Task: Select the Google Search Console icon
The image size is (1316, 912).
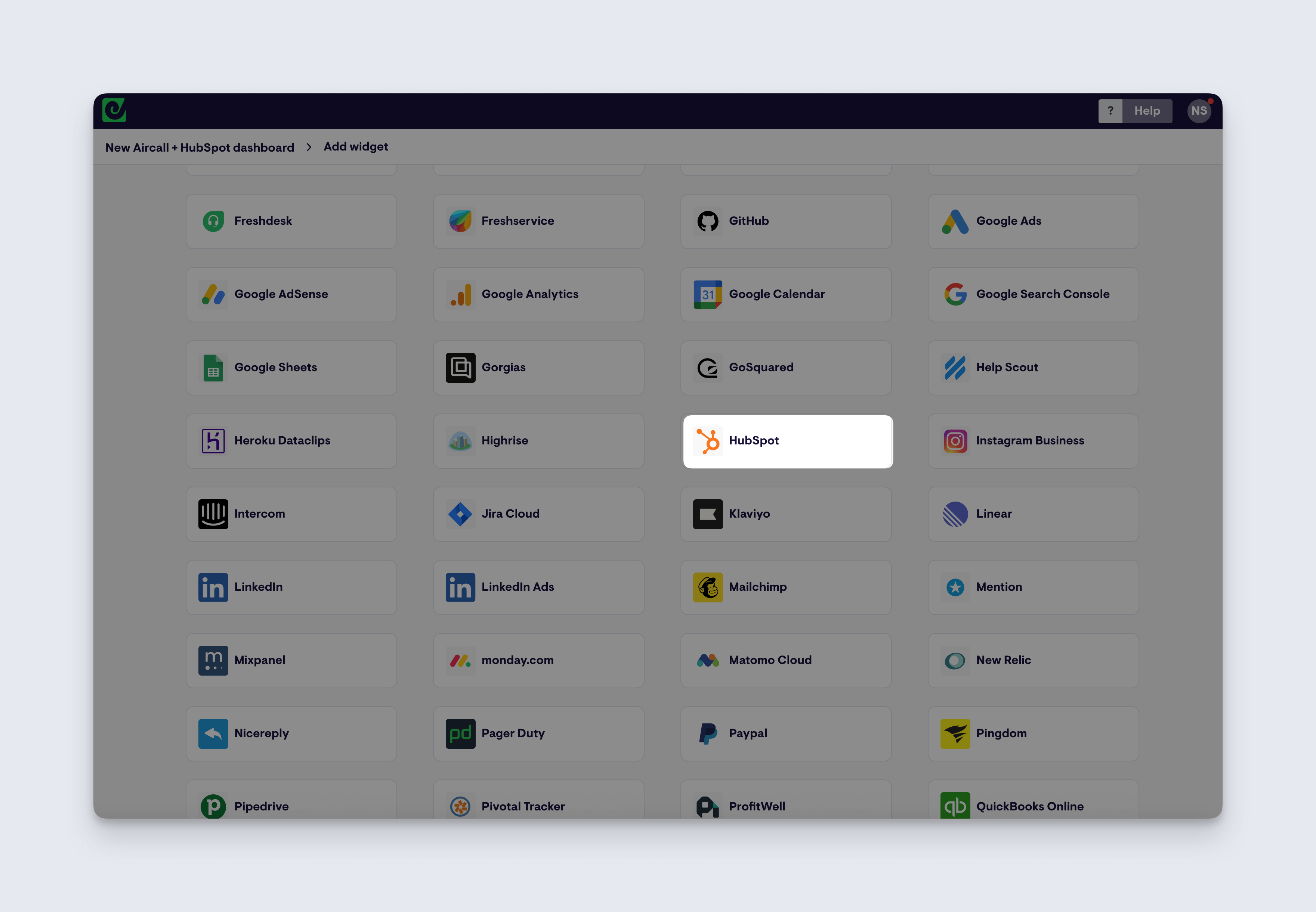Action: click(955, 294)
